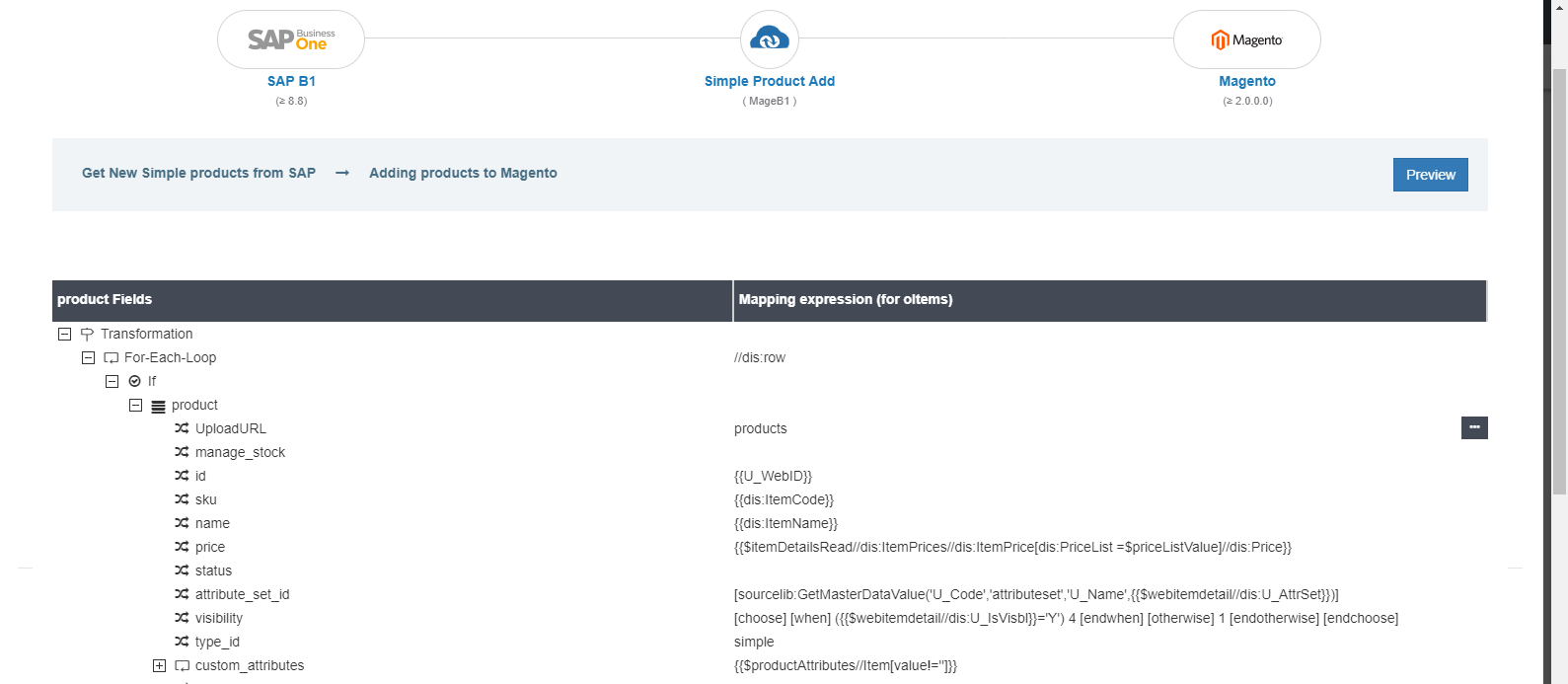This screenshot has height=684, width=1568.
Task: Click the custom_attributes node icon
Action: pyautogui.click(x=182, y=666)
